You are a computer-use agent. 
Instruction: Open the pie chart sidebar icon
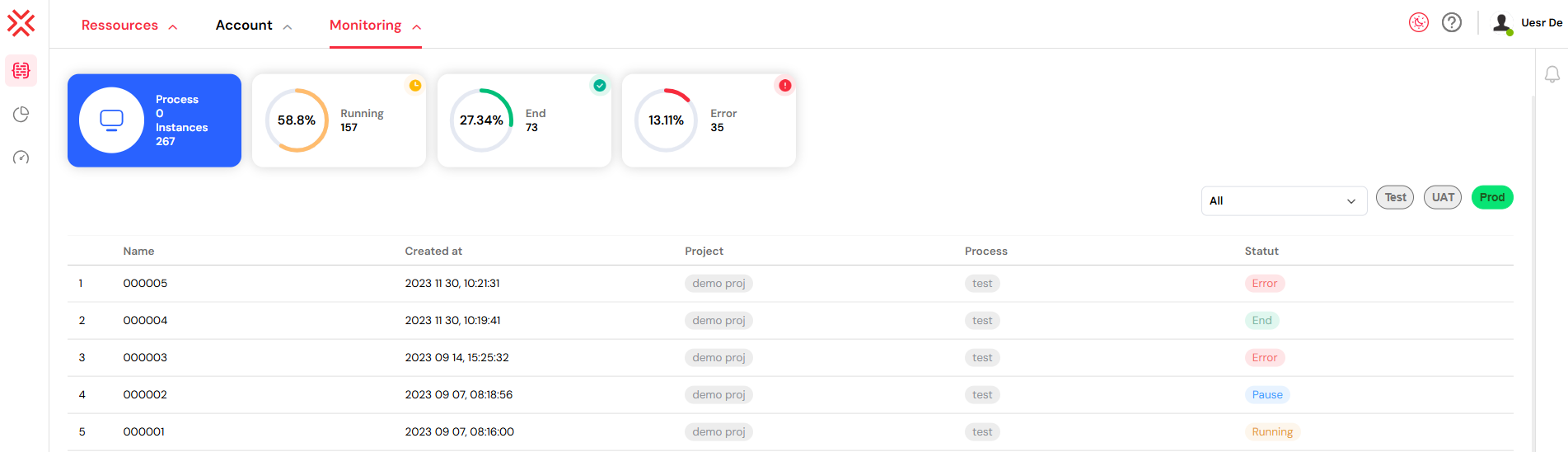click(x=21, y=114)
